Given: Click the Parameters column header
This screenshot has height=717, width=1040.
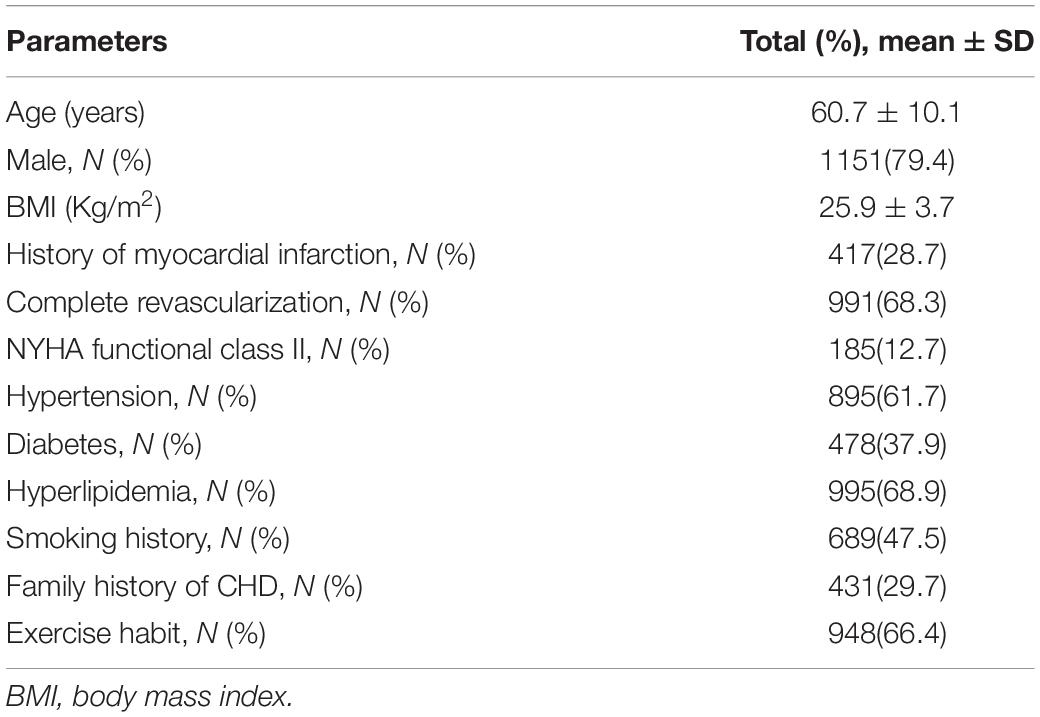Looking at the screenshot, I should point(86,41).
